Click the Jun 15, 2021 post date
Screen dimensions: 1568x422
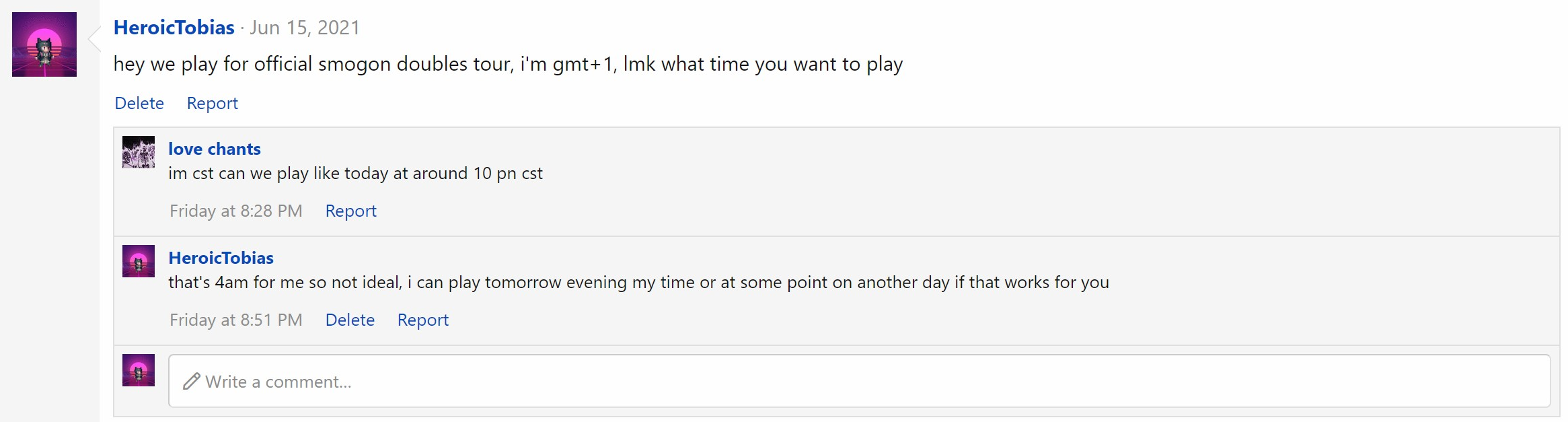[x=305, y=28]
